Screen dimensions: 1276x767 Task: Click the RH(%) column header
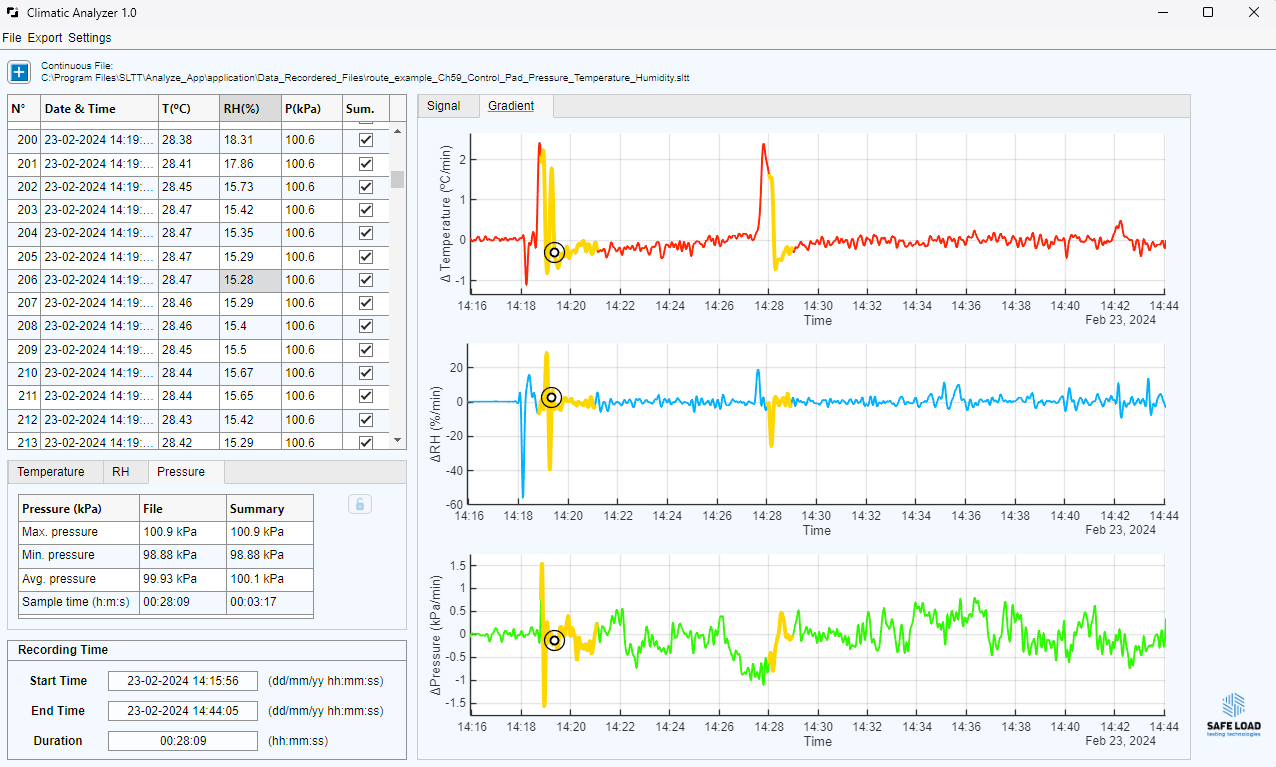tap(250, 109)
